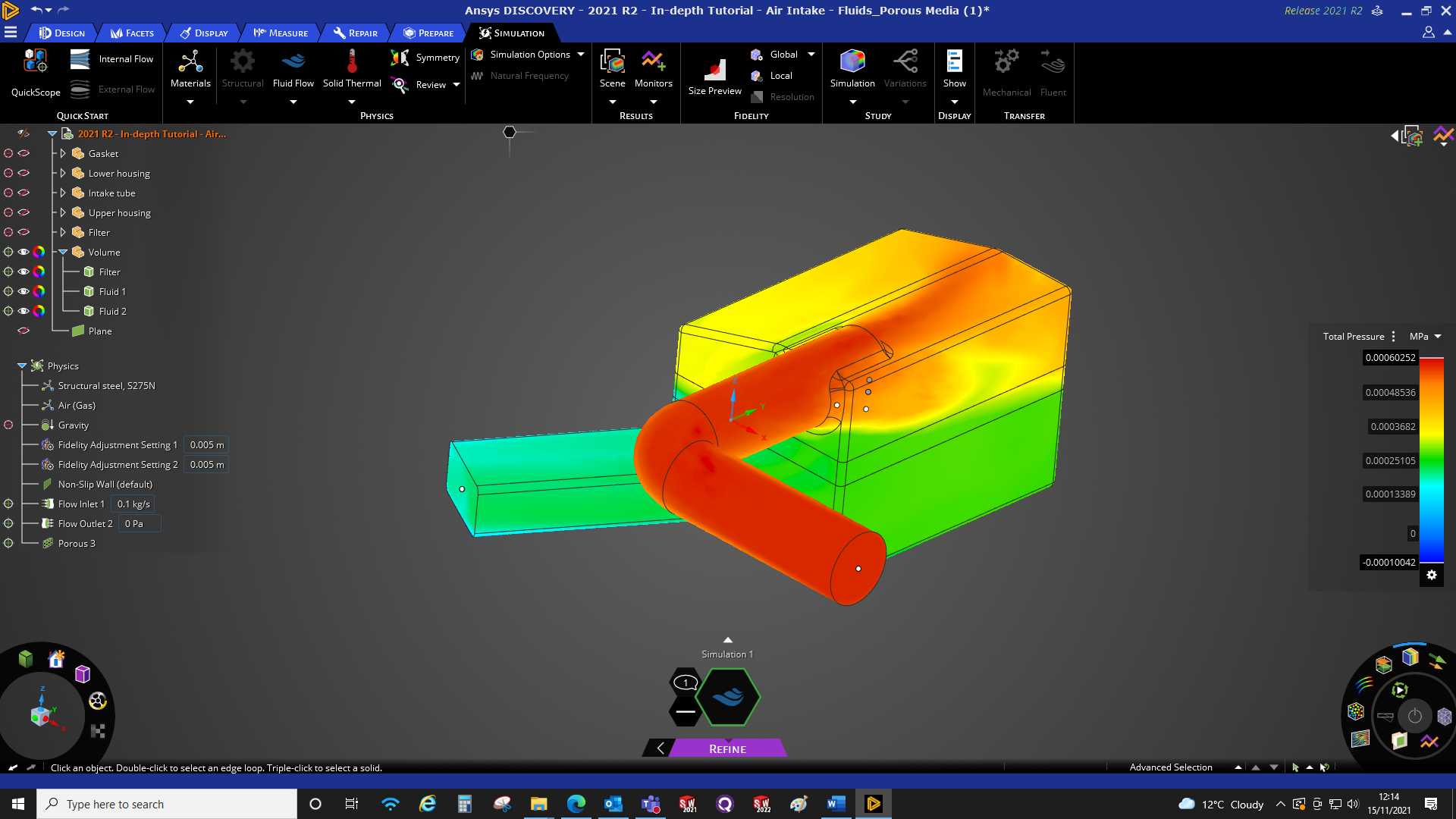Screen dimensions: 1456x819
Task: Click the back arrow beside Refine
Action: (660, 748)
